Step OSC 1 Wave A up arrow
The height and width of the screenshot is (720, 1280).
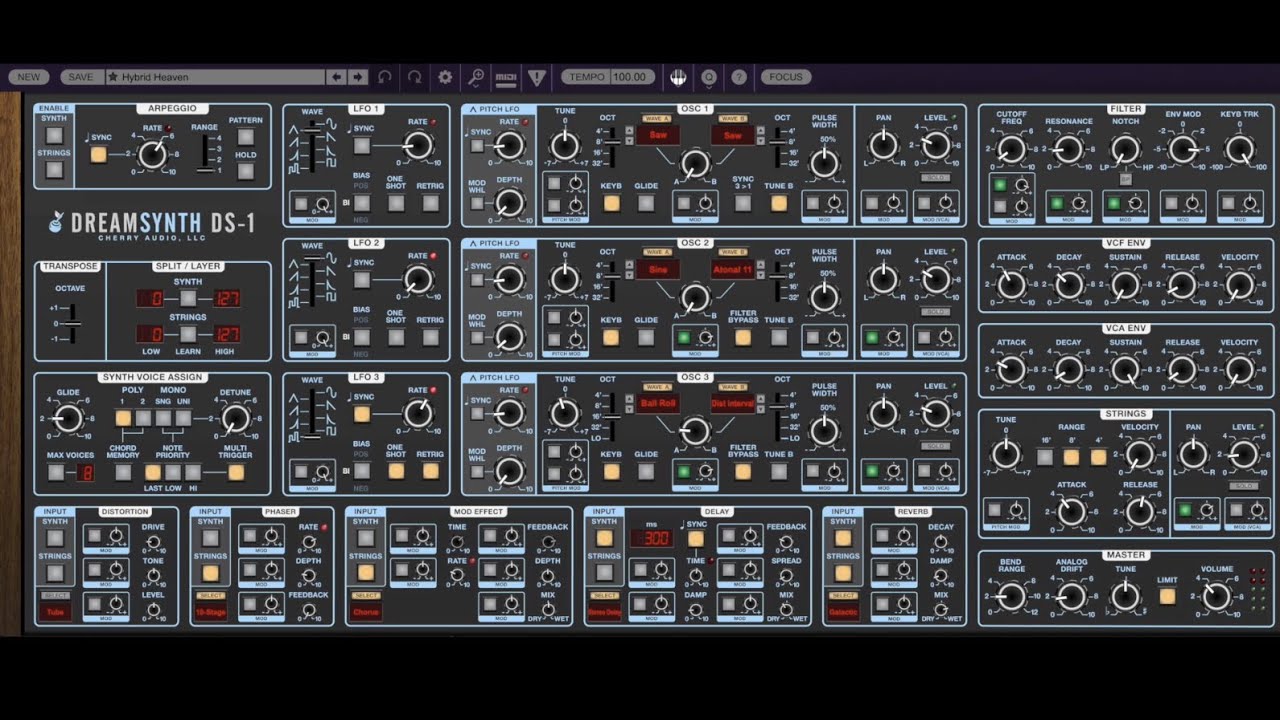click(x=630, y=129)
